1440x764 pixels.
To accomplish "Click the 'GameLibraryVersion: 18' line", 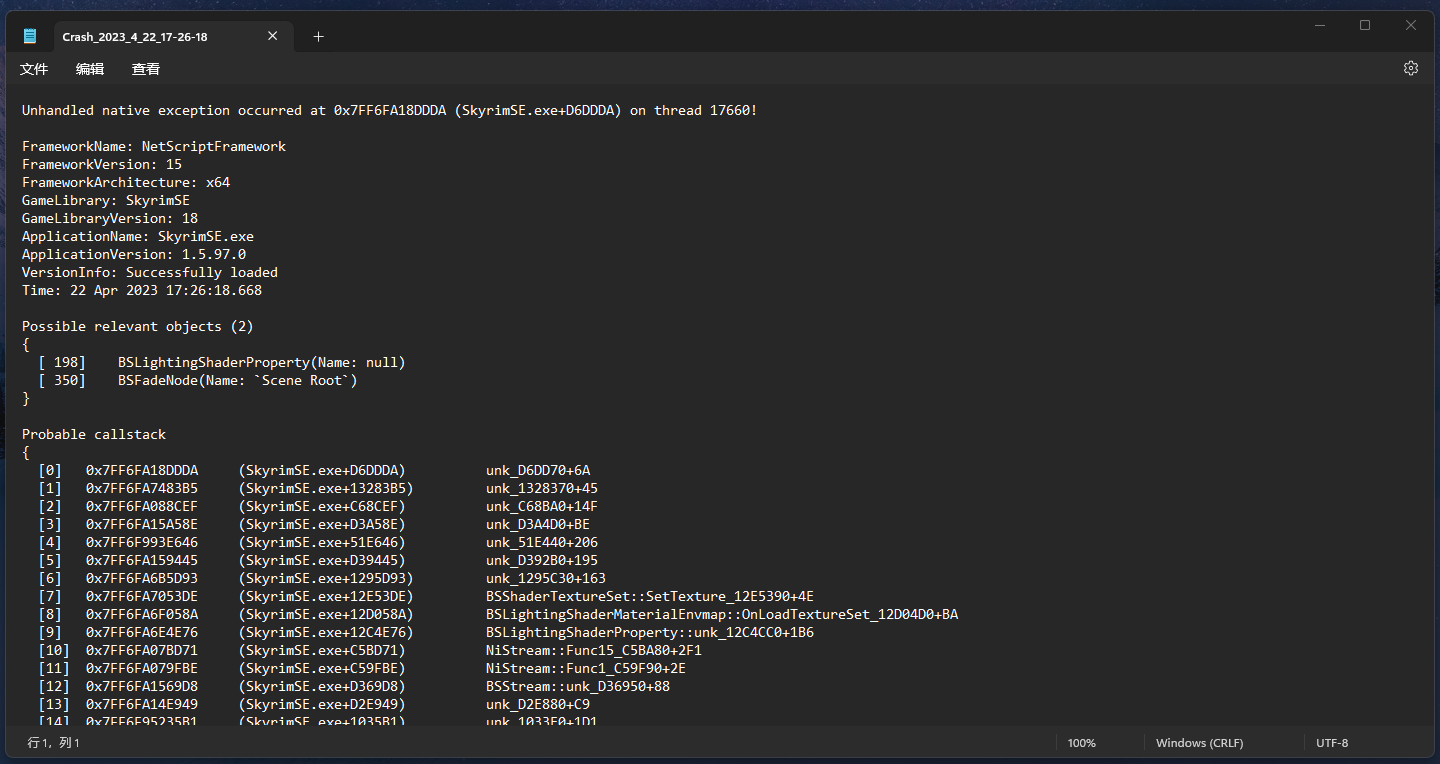I will coord(110,218).
